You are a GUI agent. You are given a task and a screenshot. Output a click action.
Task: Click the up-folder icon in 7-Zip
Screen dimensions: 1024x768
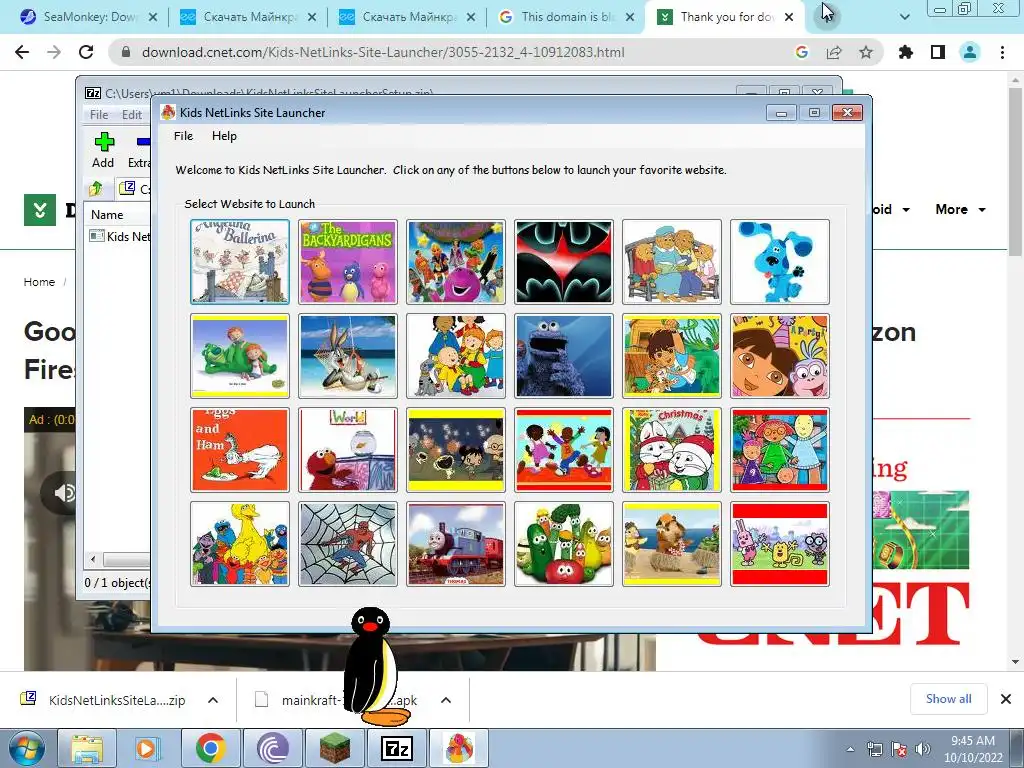(96, 189)
